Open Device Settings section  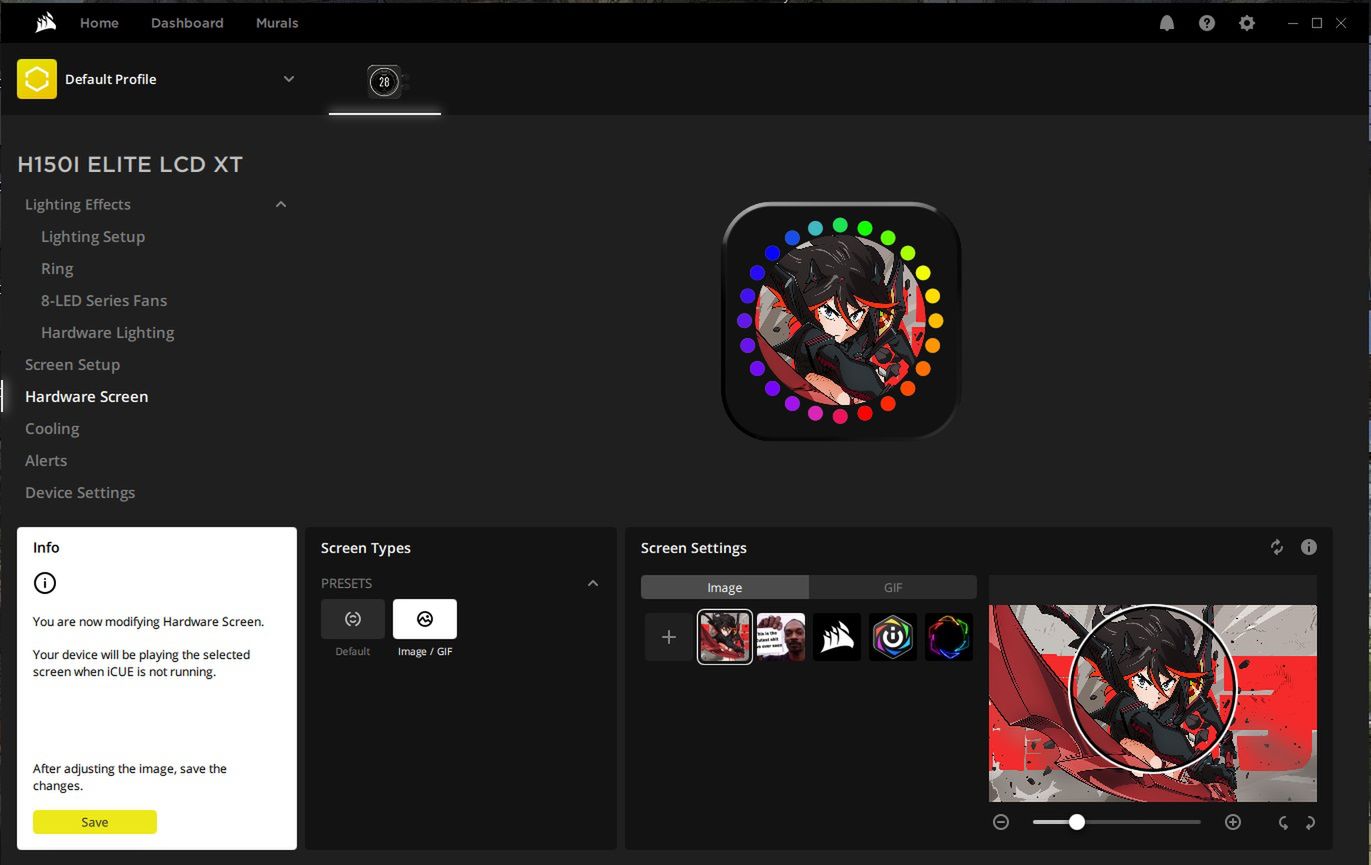pos(80,492)
